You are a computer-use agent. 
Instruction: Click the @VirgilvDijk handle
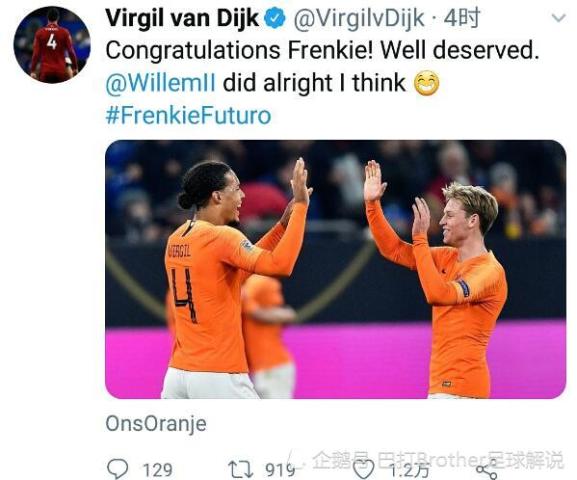click(x=359, y=18)
